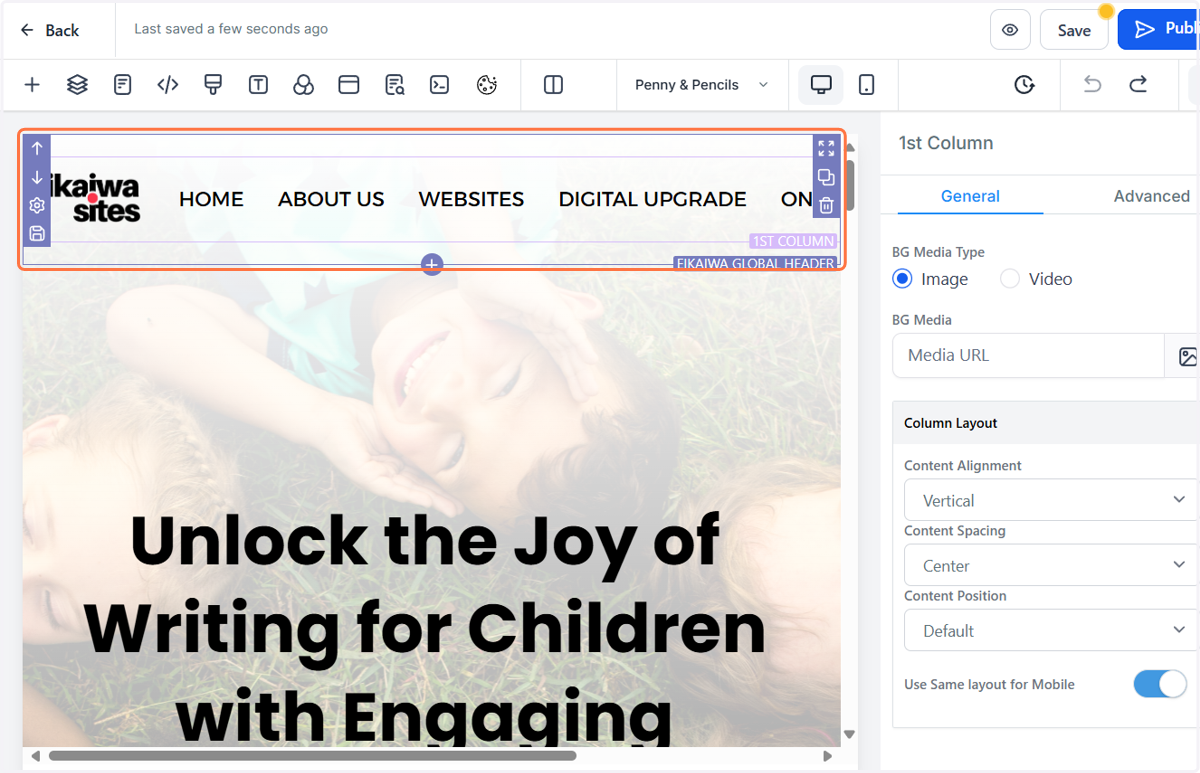Screen dimensions: 1200x773
Task: Open the Content Position Default dropdown
Action: coord(1051,630)
